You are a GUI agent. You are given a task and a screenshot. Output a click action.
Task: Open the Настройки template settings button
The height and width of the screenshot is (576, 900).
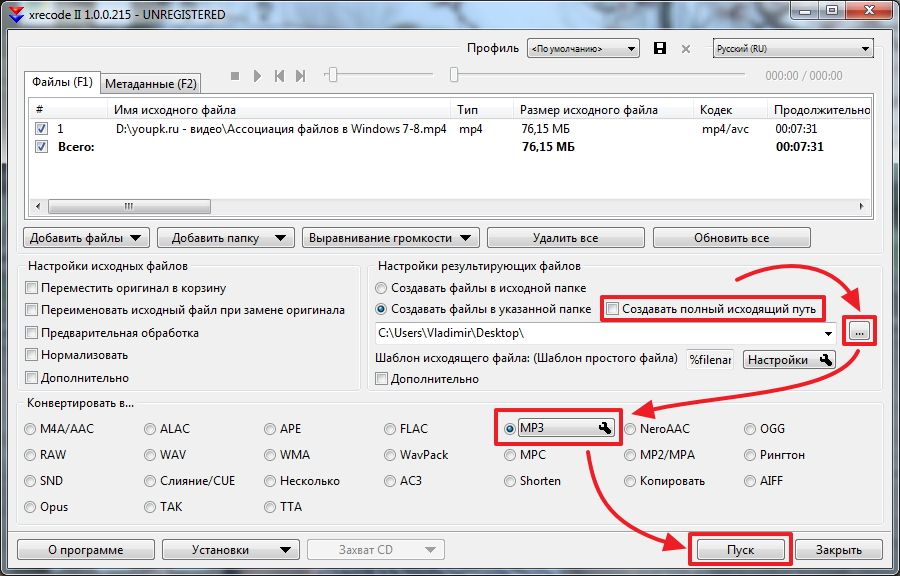[789, 360]
